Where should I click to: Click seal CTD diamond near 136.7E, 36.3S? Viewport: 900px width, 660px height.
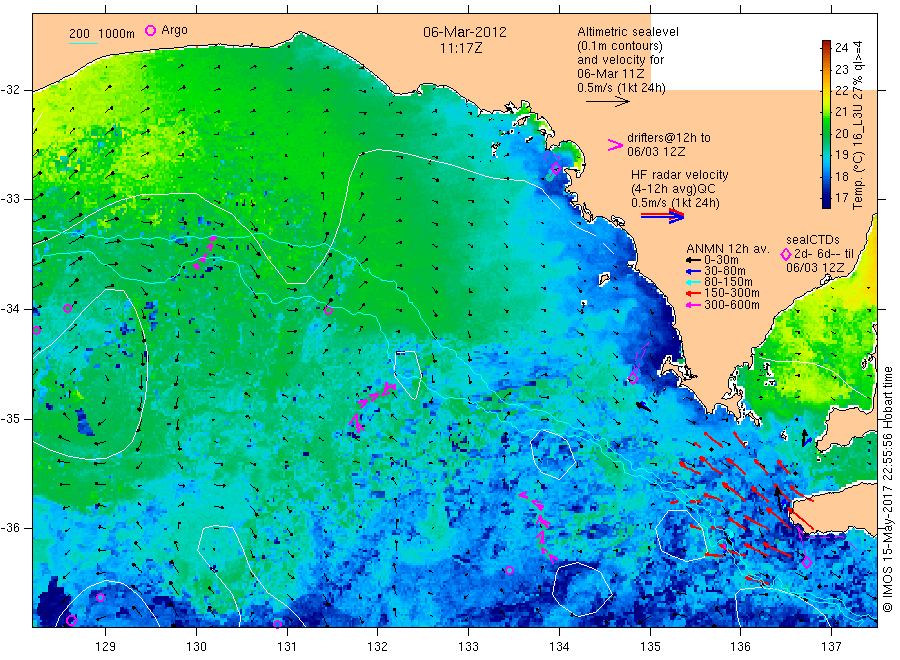(x=806, y=563)
